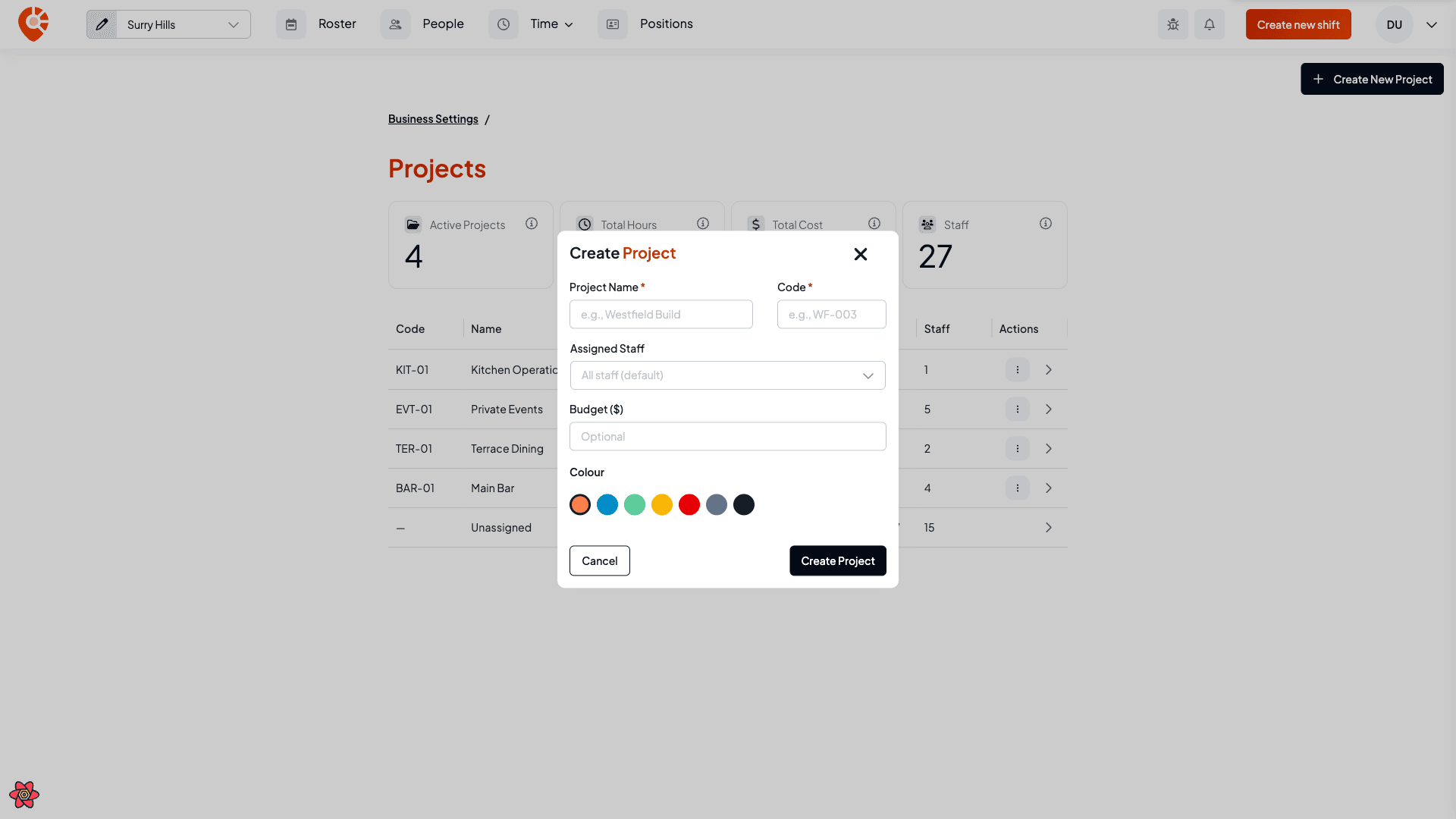Open the Positions menu item

667,24
